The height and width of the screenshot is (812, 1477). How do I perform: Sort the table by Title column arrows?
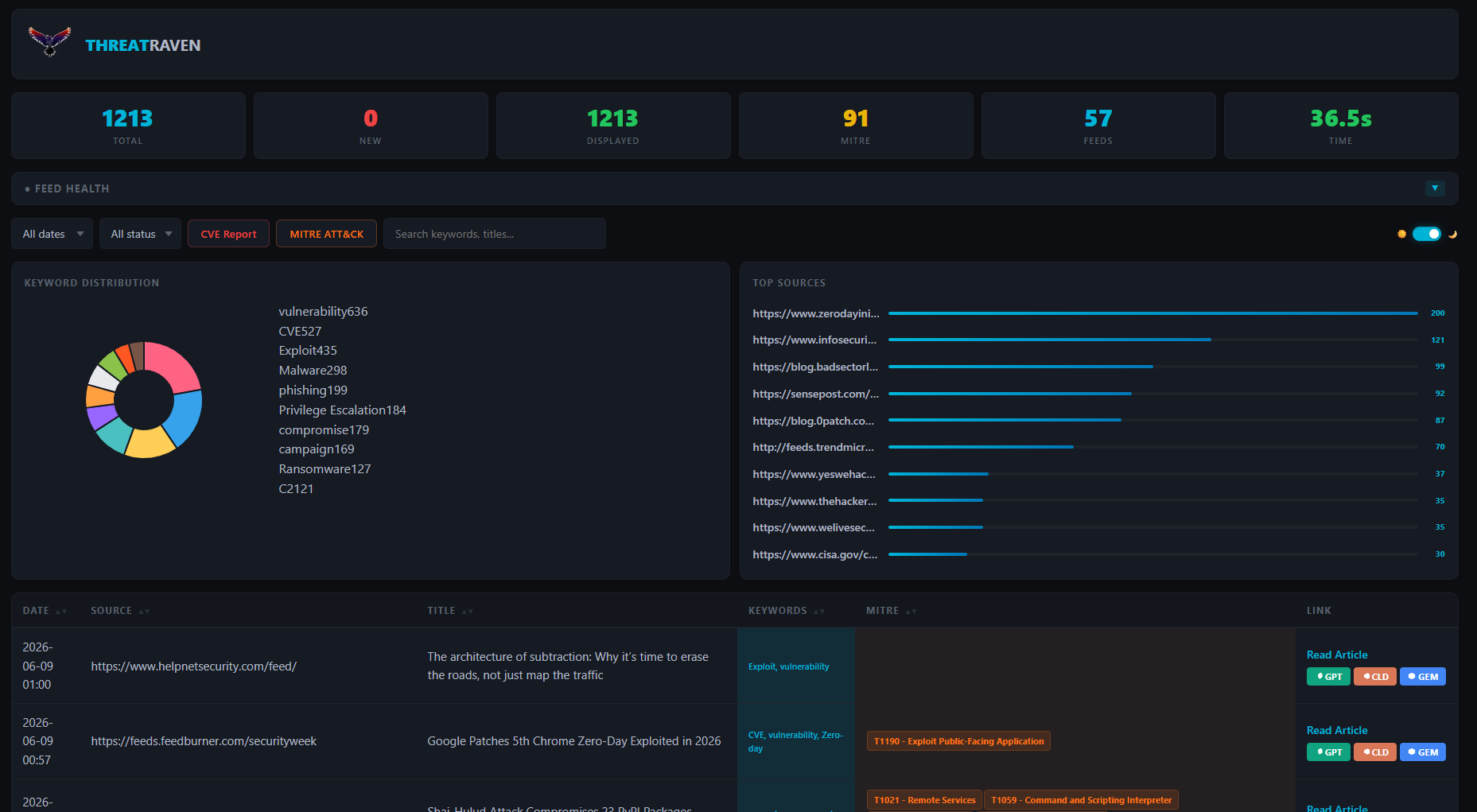pos(468,612)
